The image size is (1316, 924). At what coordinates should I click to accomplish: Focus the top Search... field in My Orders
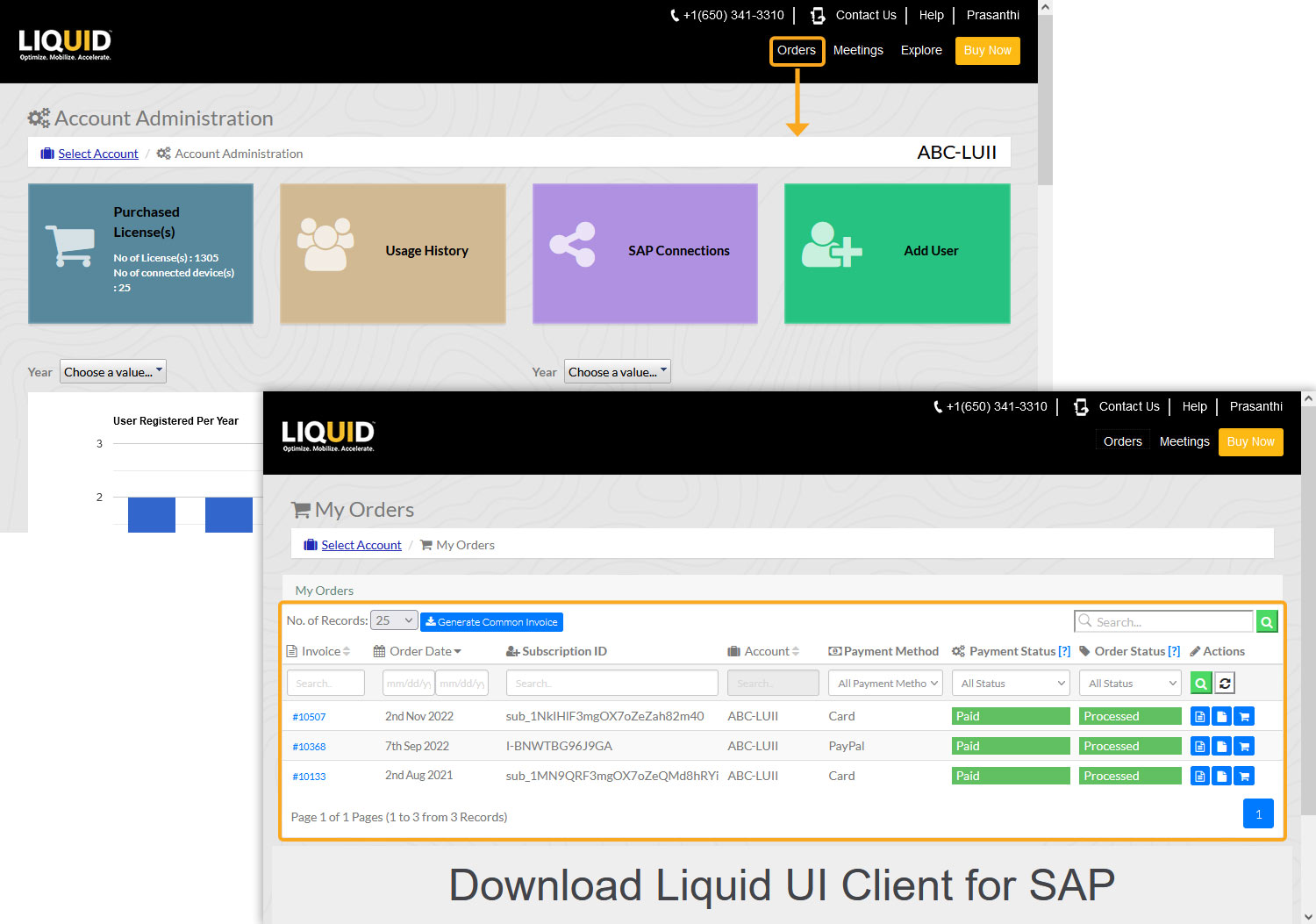[1164, 621]
